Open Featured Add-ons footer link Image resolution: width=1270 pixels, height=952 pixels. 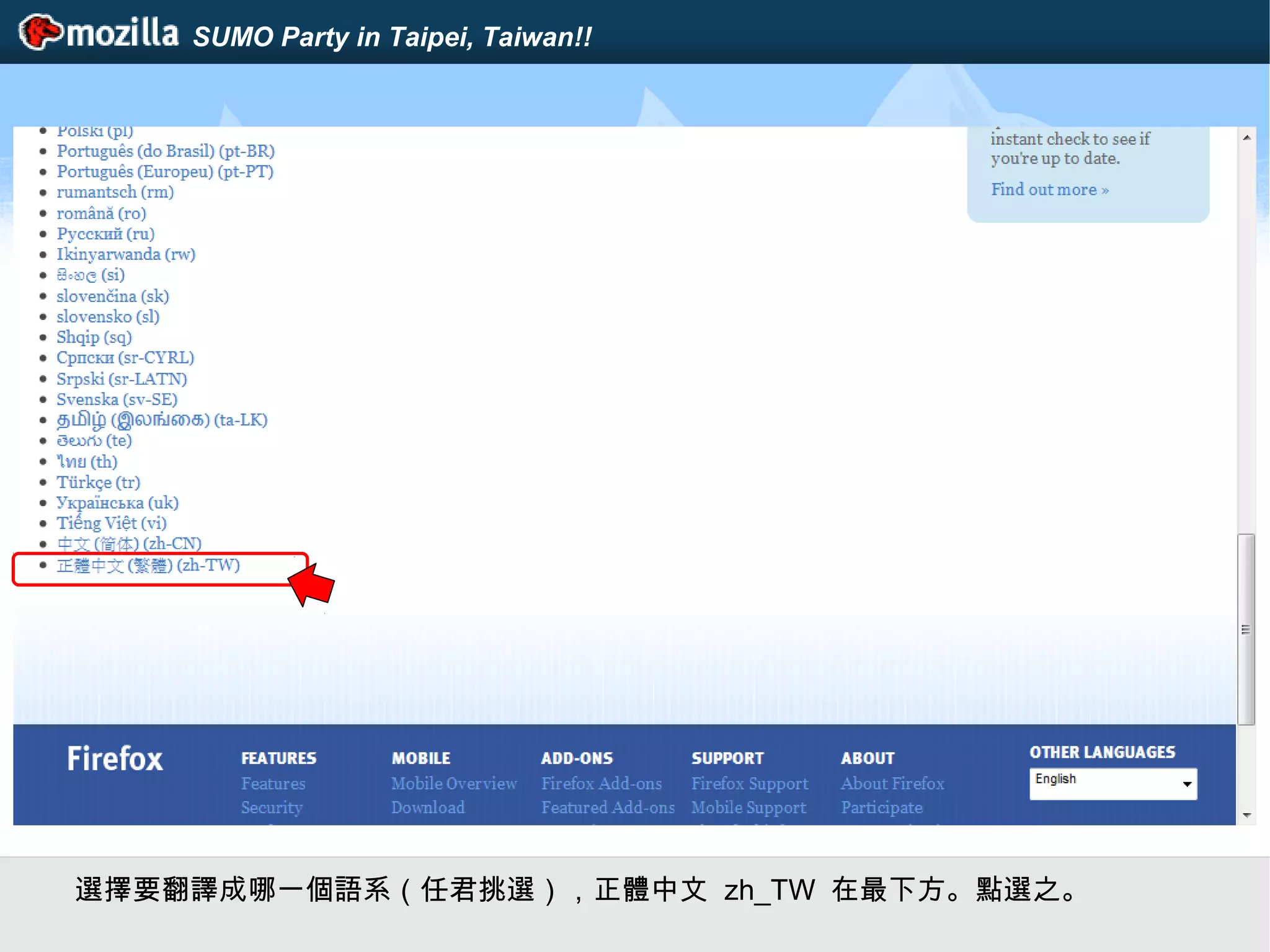(x=608, y=807)
